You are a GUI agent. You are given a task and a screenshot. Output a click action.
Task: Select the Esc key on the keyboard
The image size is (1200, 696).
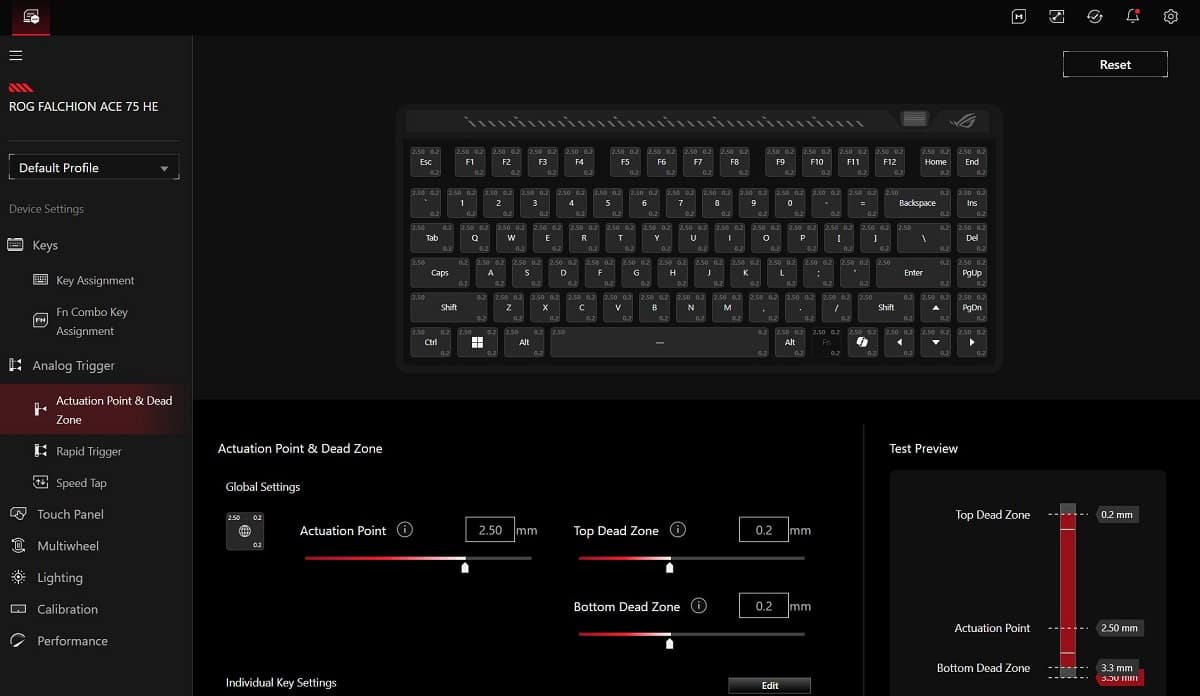tap(425, 162)
